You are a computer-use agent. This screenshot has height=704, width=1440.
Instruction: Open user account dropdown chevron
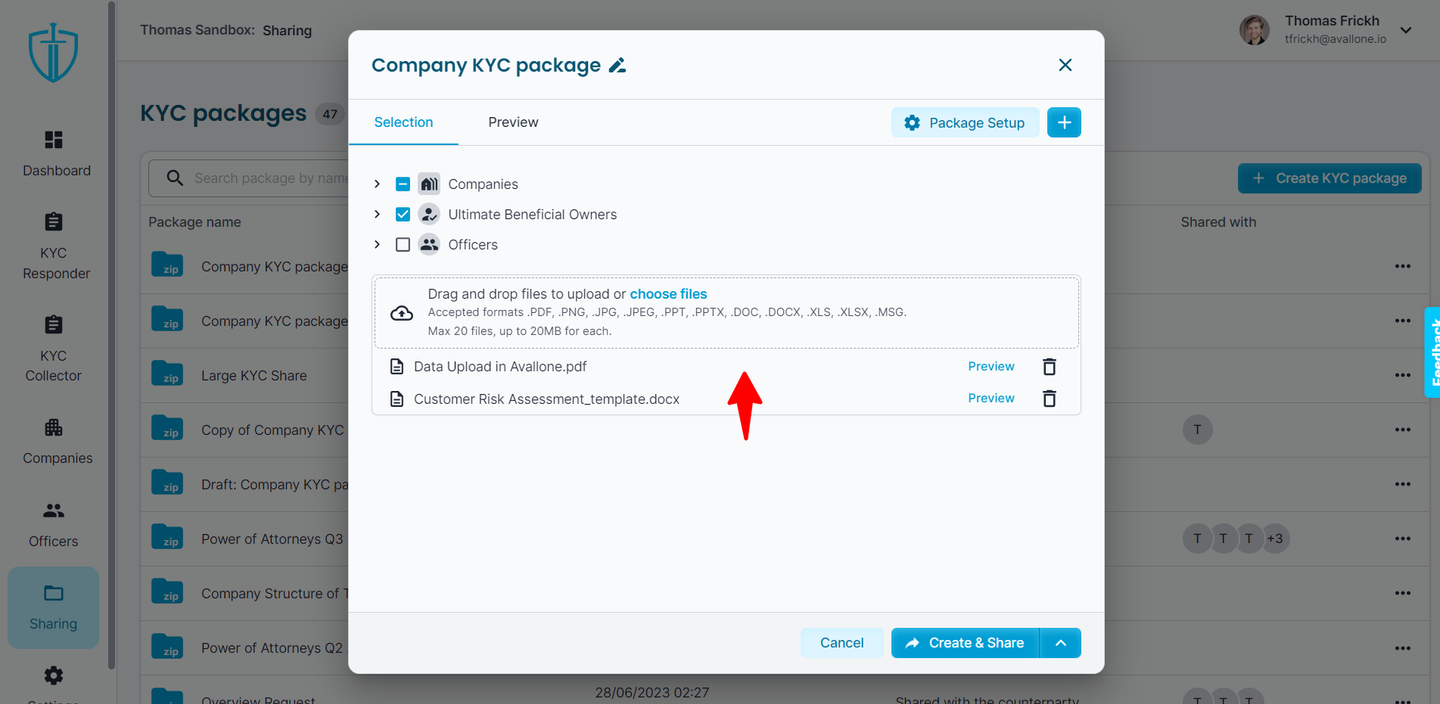(1406, 31)
